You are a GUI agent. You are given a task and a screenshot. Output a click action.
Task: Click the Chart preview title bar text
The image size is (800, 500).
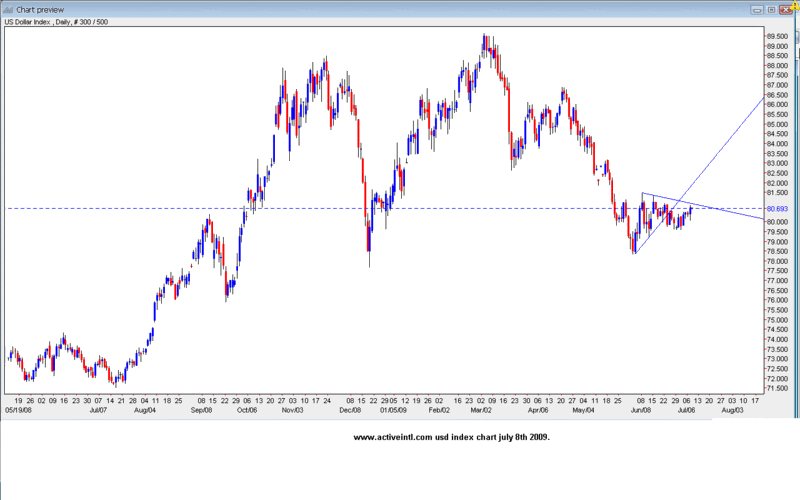42,8
